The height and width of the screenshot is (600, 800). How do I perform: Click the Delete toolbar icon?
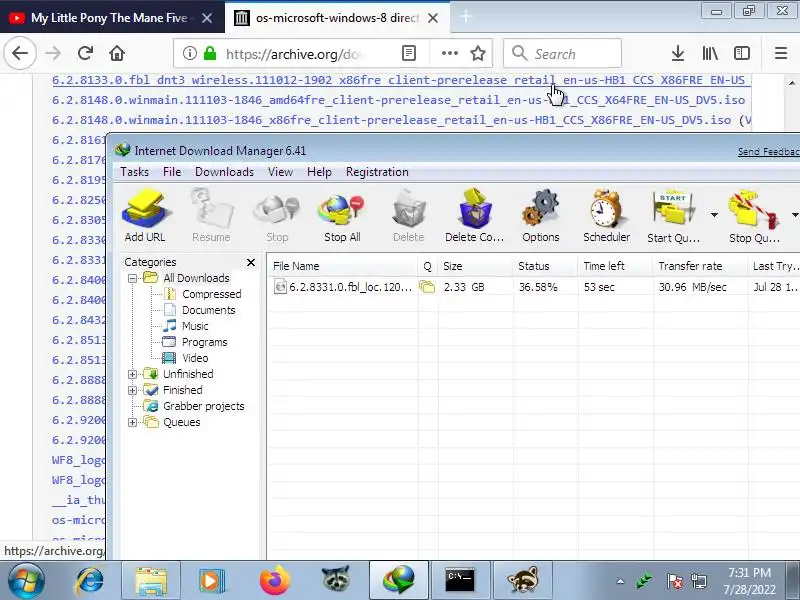pos(409,215)
